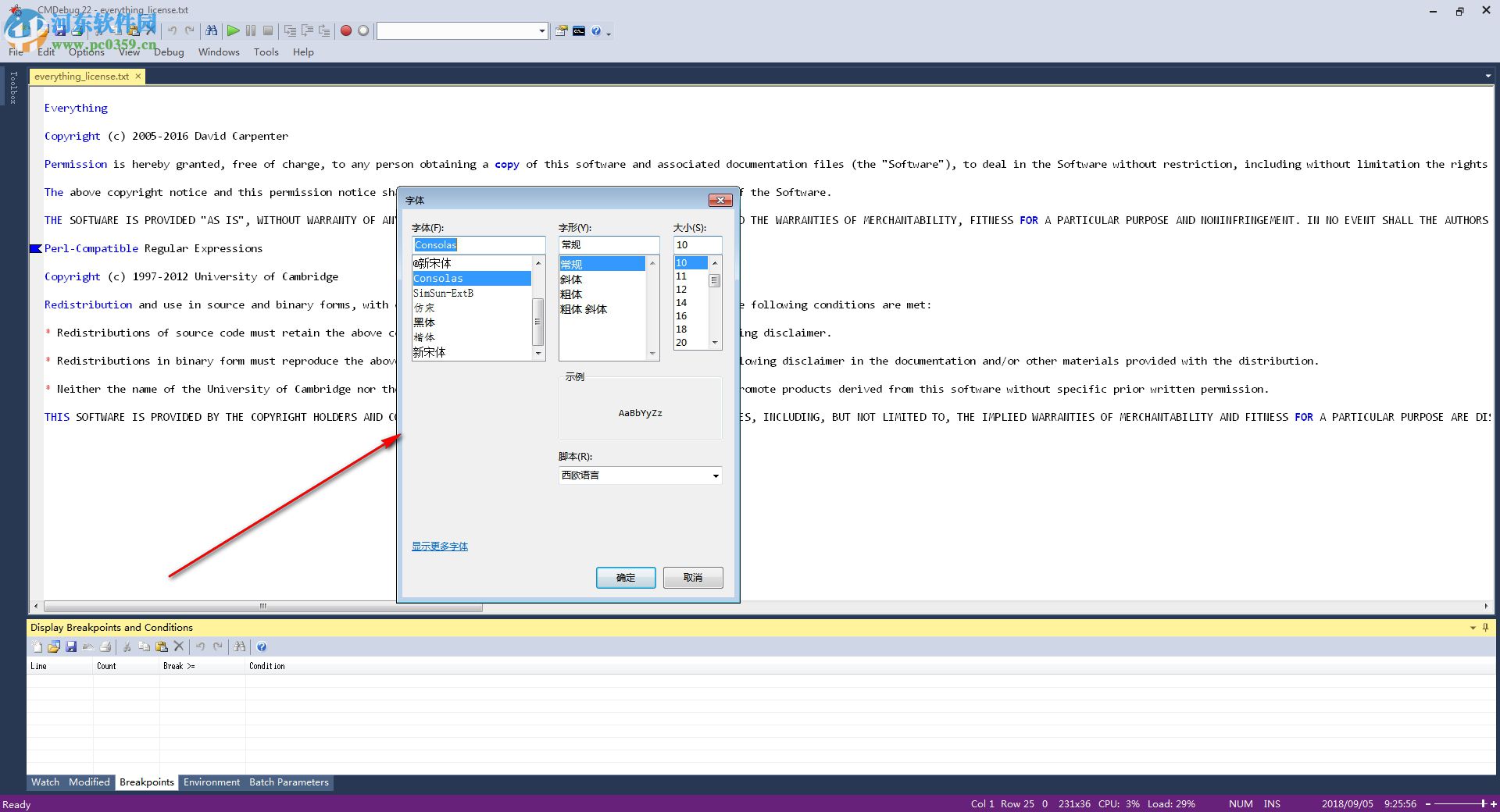Click the Find binoculars icon on the toolbar
The width and height of the screenshot is (1500, 812).
tap(212, 30)
